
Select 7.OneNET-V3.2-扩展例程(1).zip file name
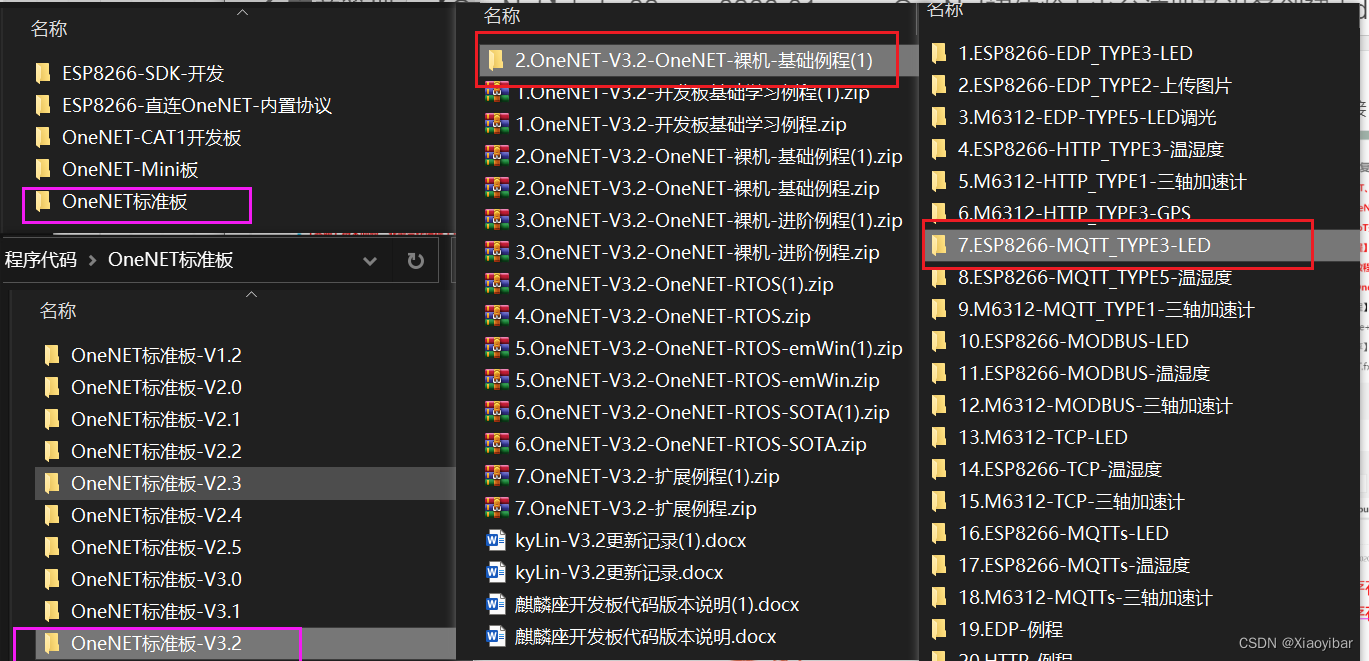[x=647, y=476]
